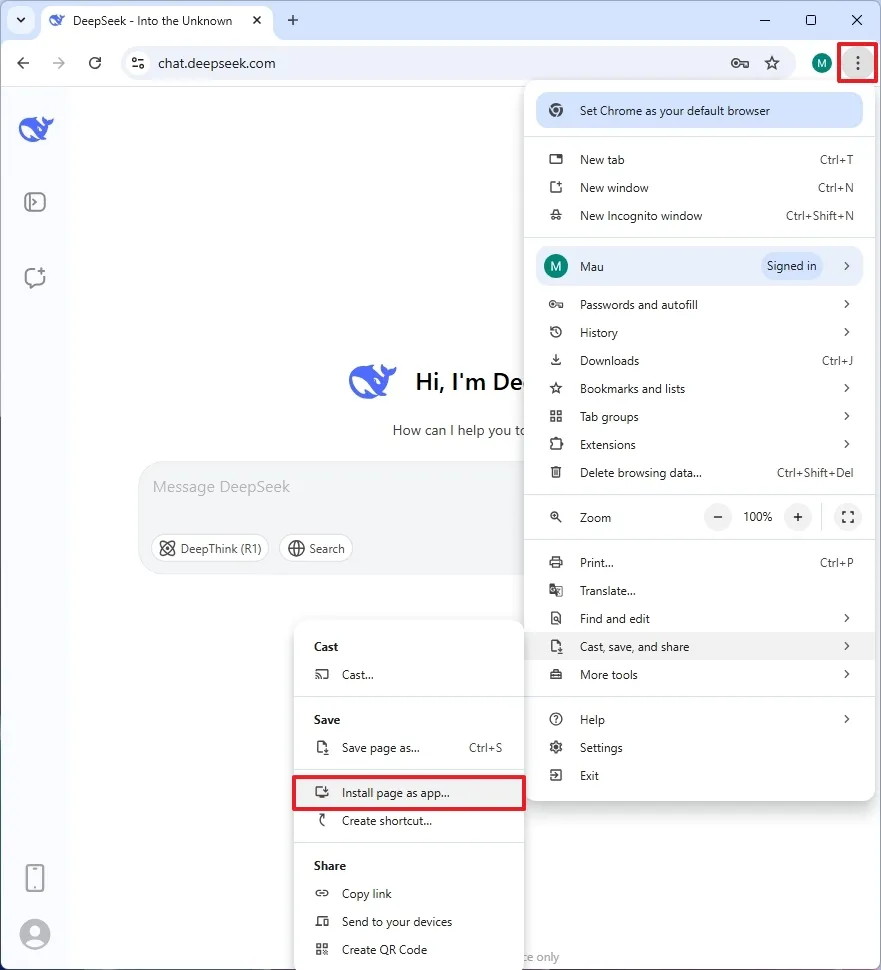Open a new chat using the sidebar icon
Image resolution: width=881 pixels, height=970 pixels.
[x=35, y=278]
